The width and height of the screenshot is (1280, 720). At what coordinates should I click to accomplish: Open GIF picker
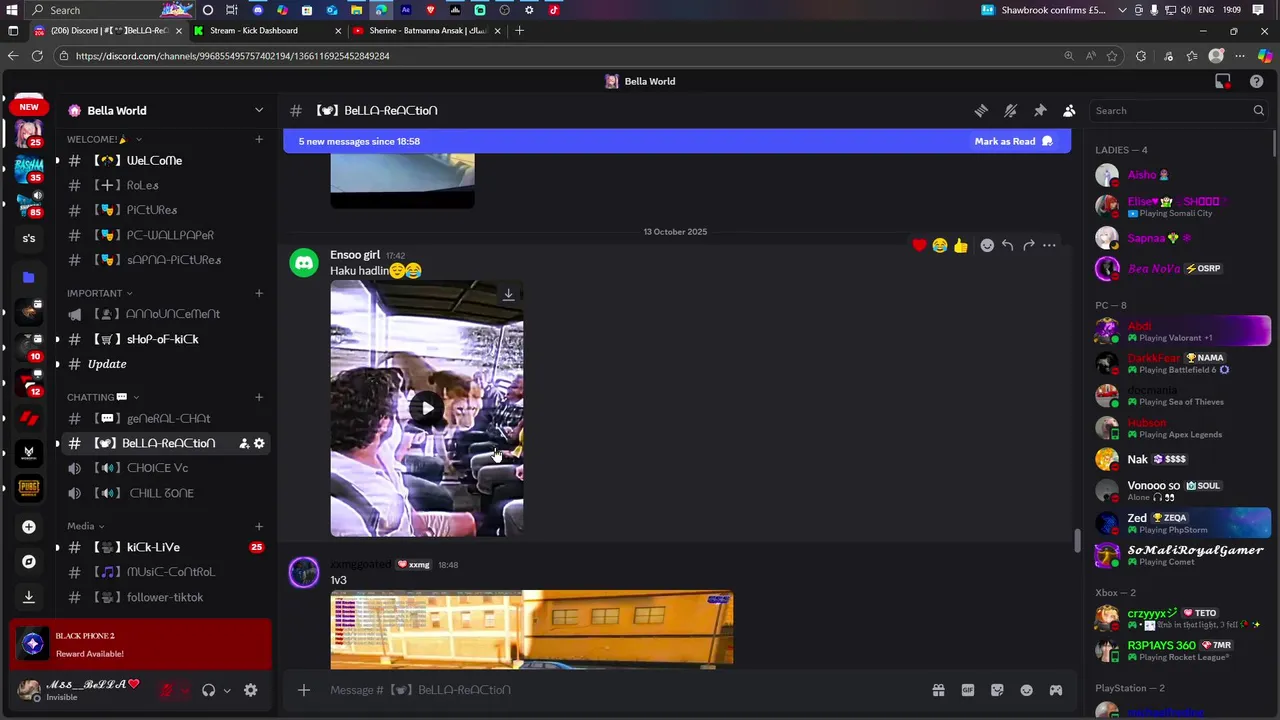pos(967,690)
